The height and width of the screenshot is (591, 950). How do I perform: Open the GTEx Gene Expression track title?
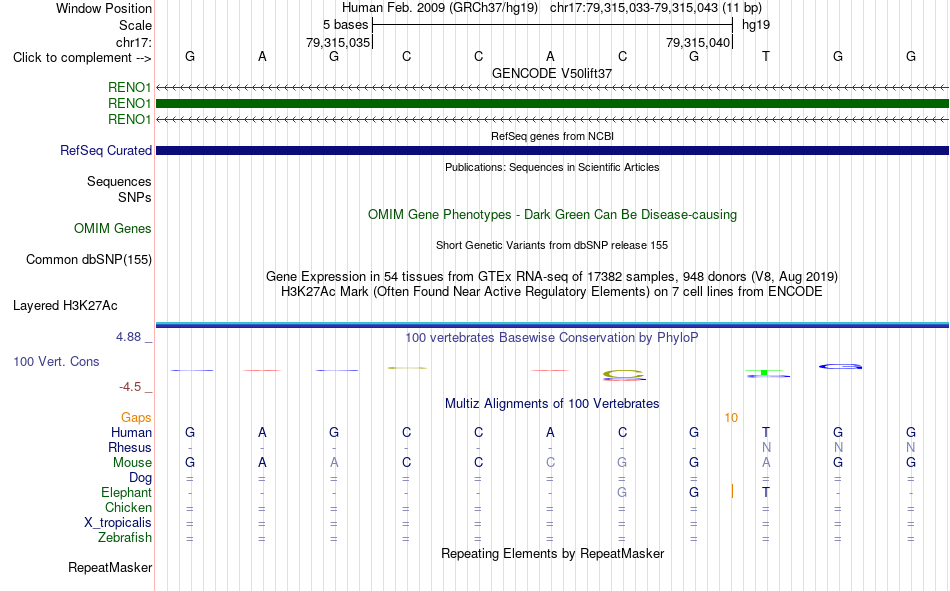552,276
